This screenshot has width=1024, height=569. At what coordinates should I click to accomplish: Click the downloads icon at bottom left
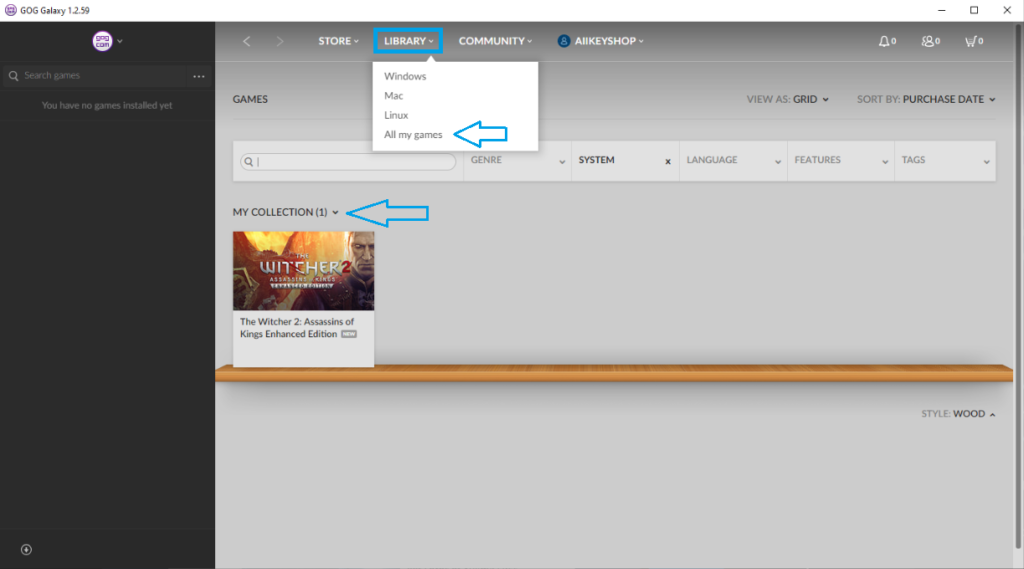[26, 549]
